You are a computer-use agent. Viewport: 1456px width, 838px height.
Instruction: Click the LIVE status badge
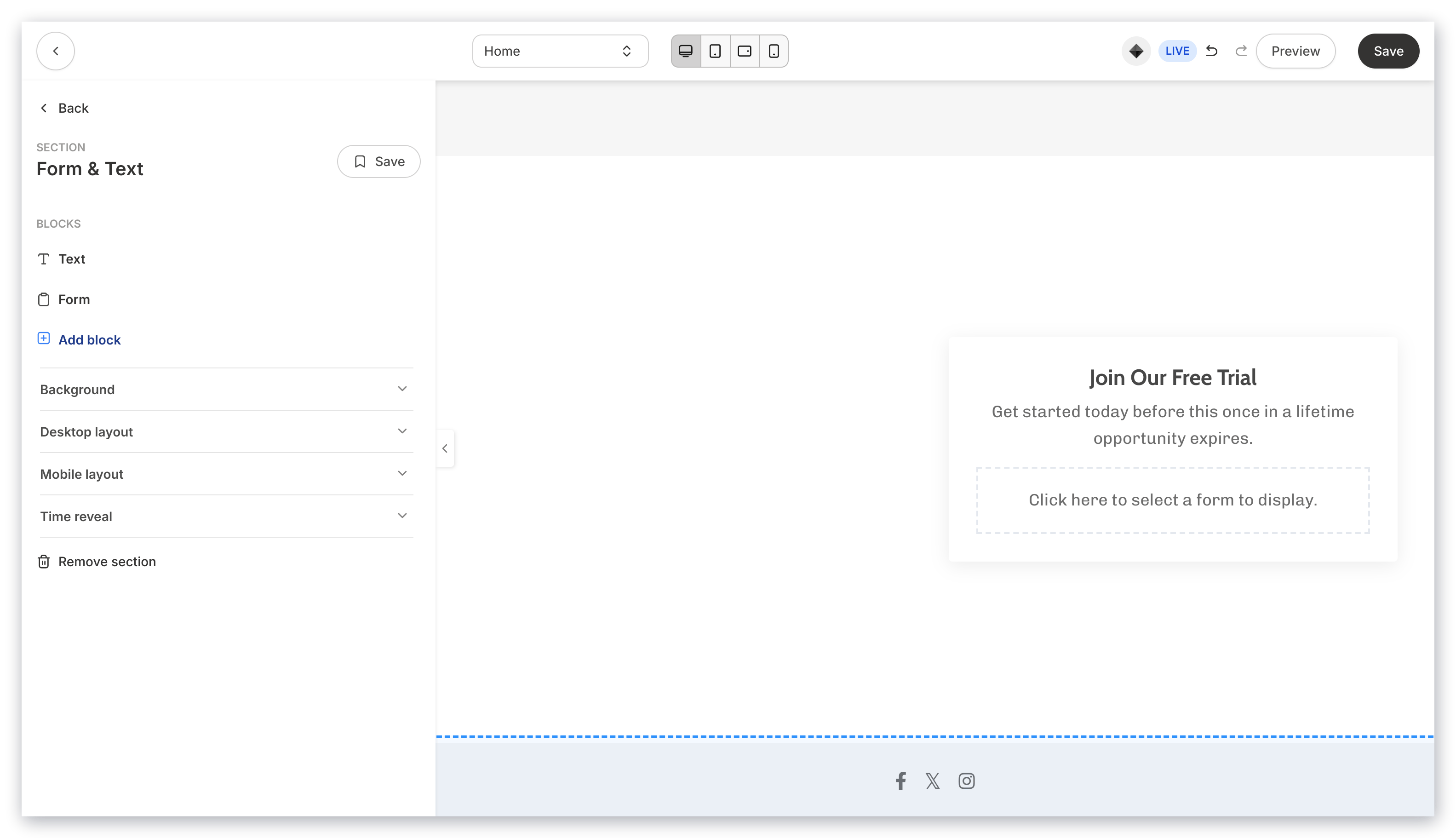pos(1176,51)
